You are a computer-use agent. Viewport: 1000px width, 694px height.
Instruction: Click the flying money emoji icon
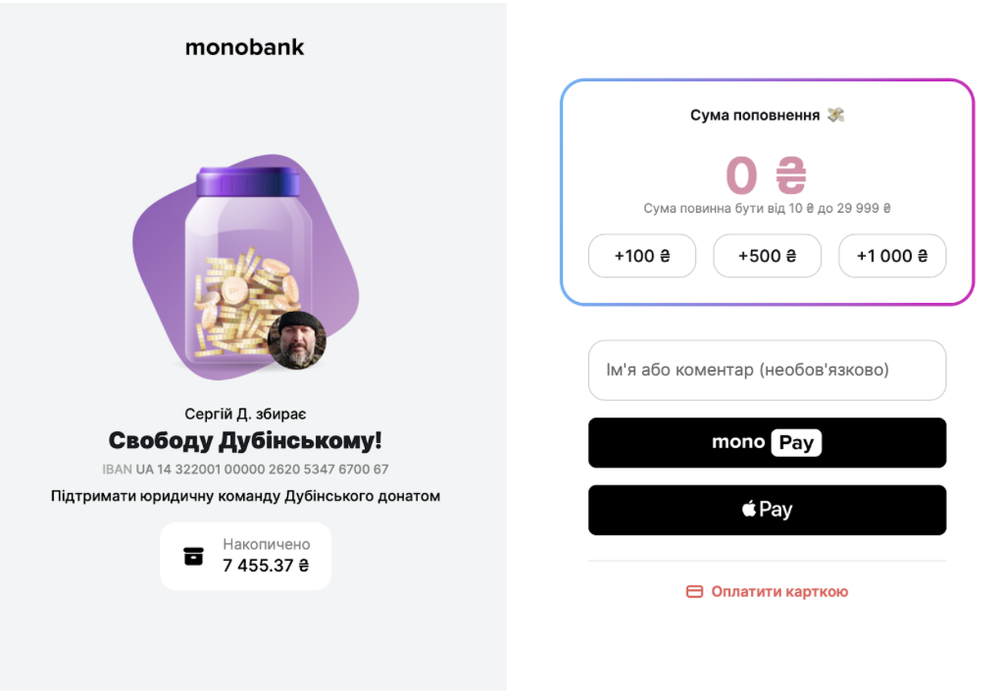point(836,115)
